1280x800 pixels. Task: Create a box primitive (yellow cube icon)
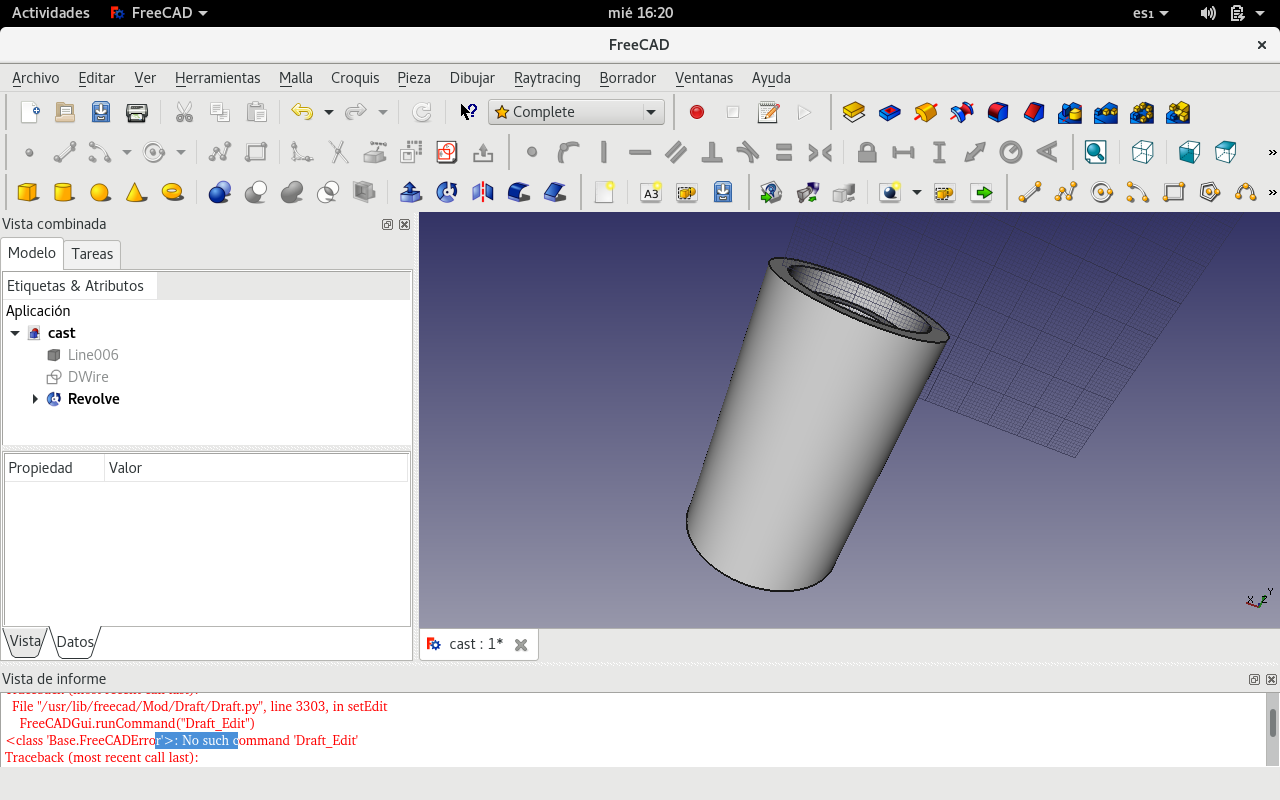point(28,192)
